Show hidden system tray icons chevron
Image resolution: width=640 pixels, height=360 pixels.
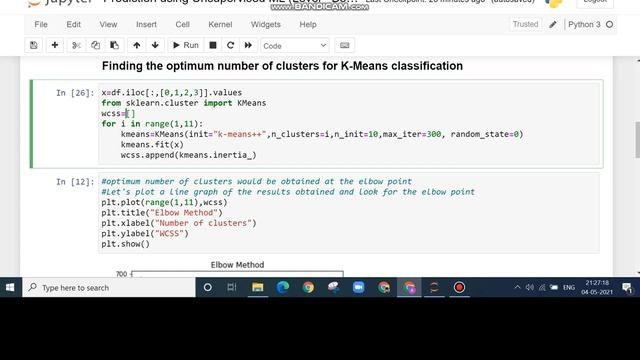[x=517, y=288]
